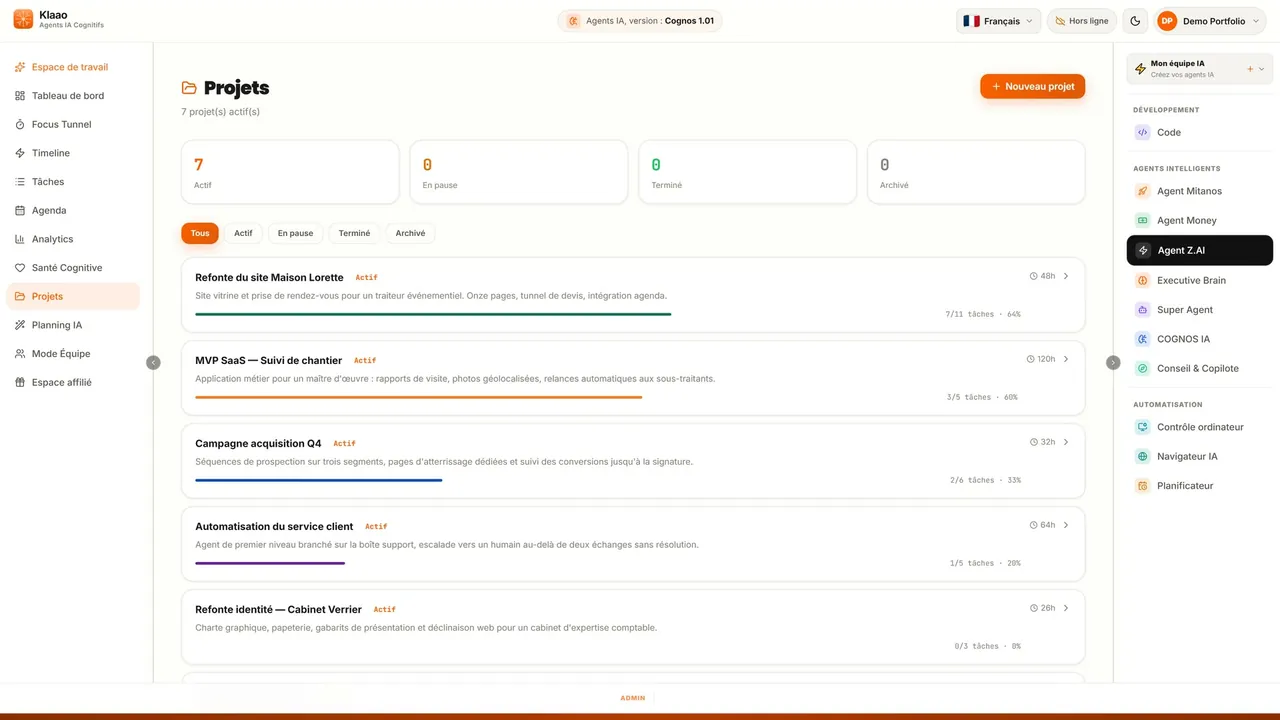The width and height of the screenshot is (1280, 720).
Task: Click the Agents IA Cognos version badge
Action: 640,21
